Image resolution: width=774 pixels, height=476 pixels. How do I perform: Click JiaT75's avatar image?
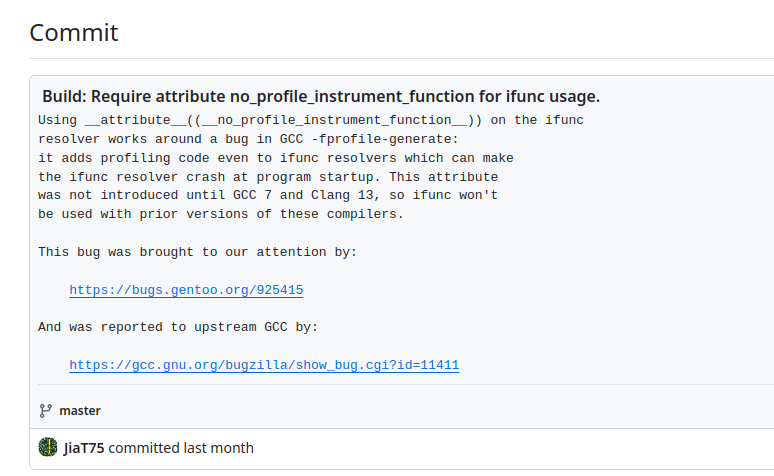tap(48, 448)
